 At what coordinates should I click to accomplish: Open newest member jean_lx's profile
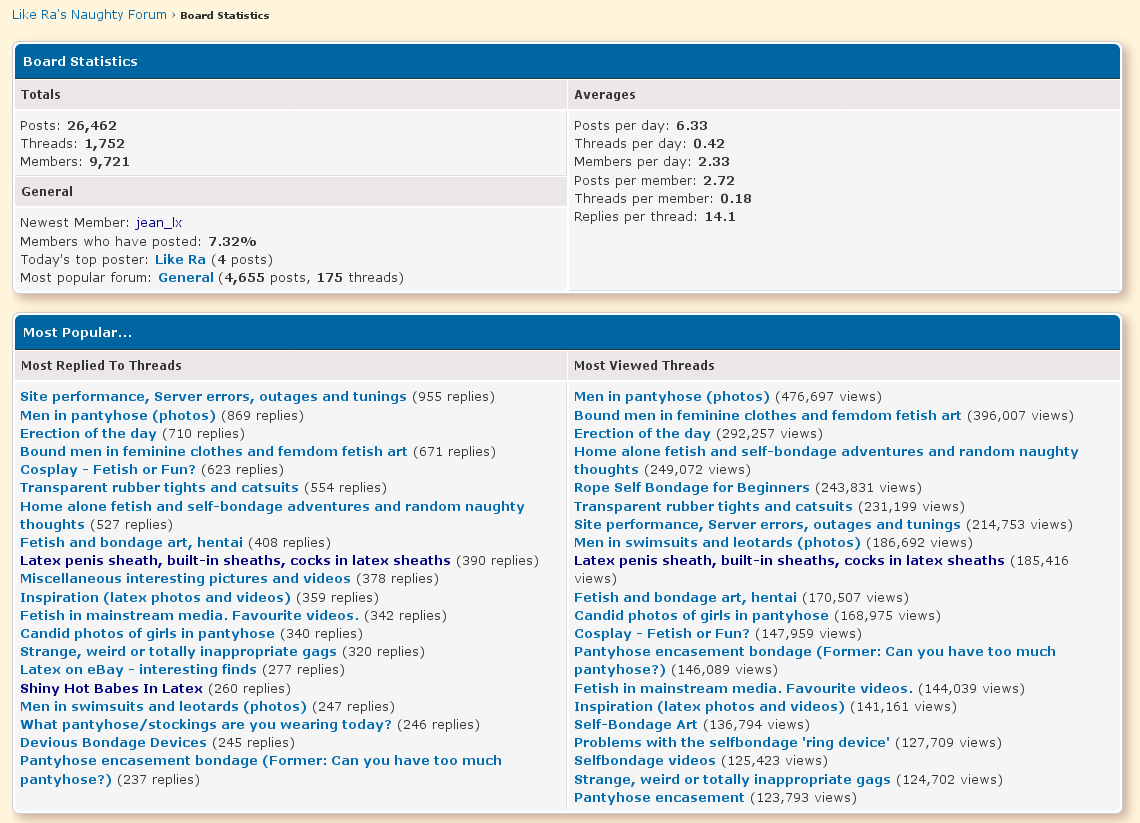coord(159,223)
